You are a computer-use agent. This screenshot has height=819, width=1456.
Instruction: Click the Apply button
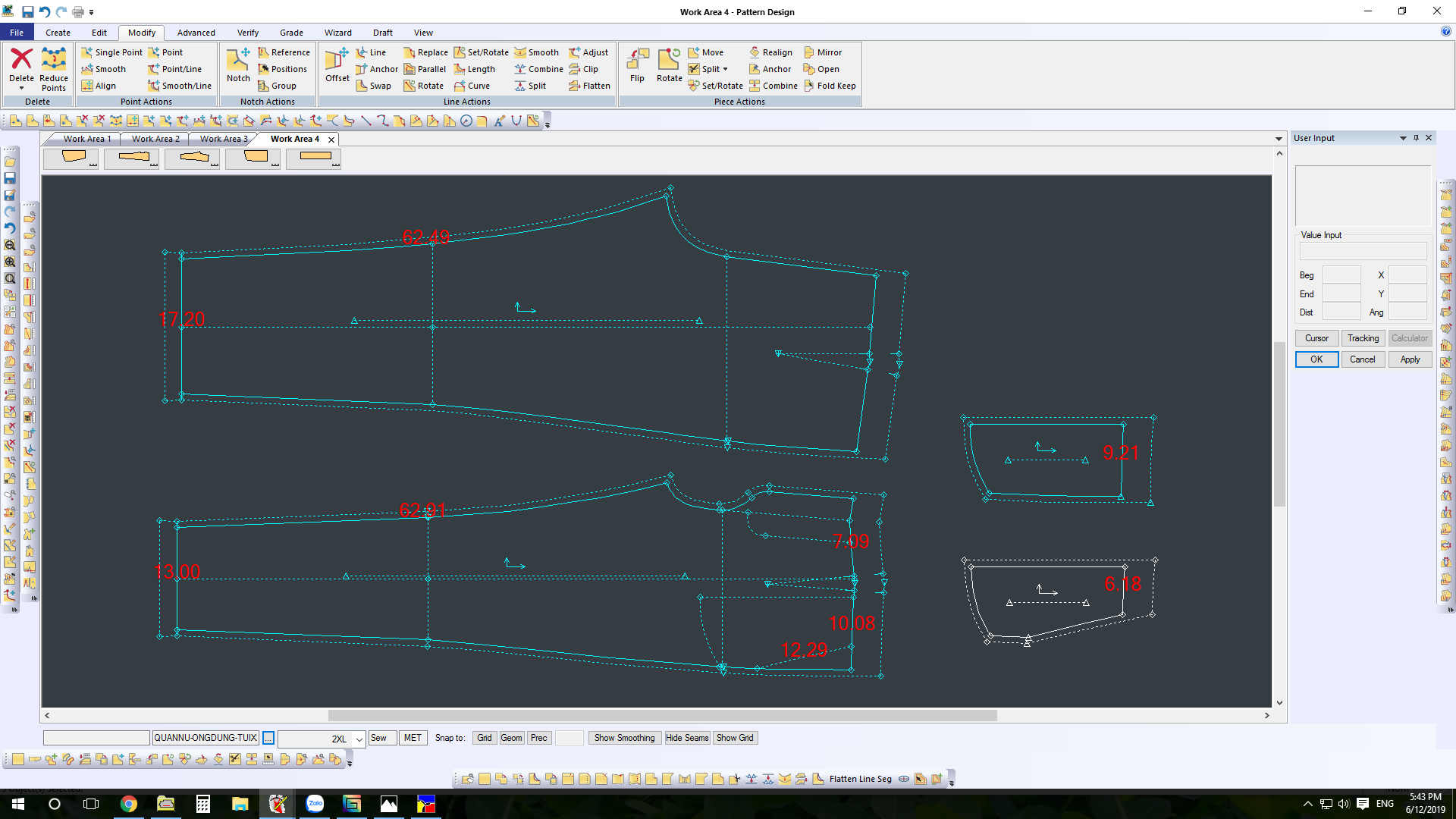click(x=1410, y=359)
